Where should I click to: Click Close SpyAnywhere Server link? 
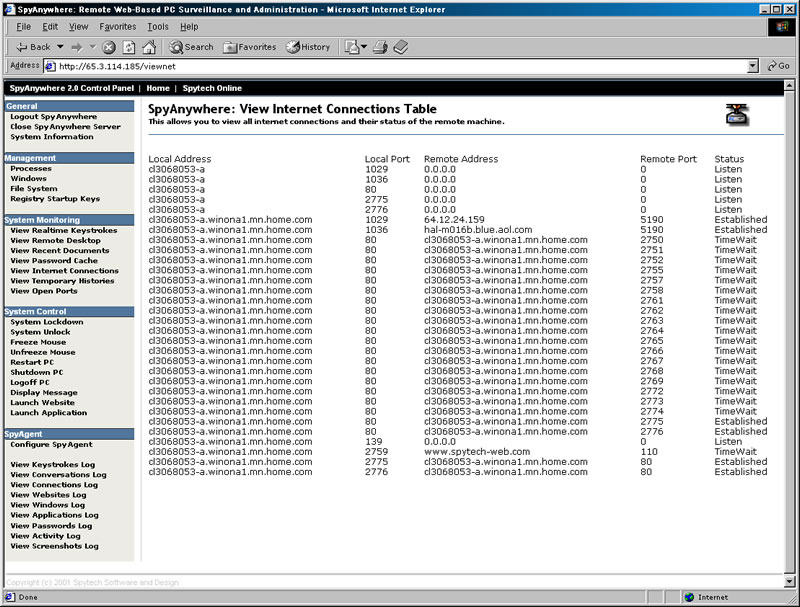pos(65,127)
